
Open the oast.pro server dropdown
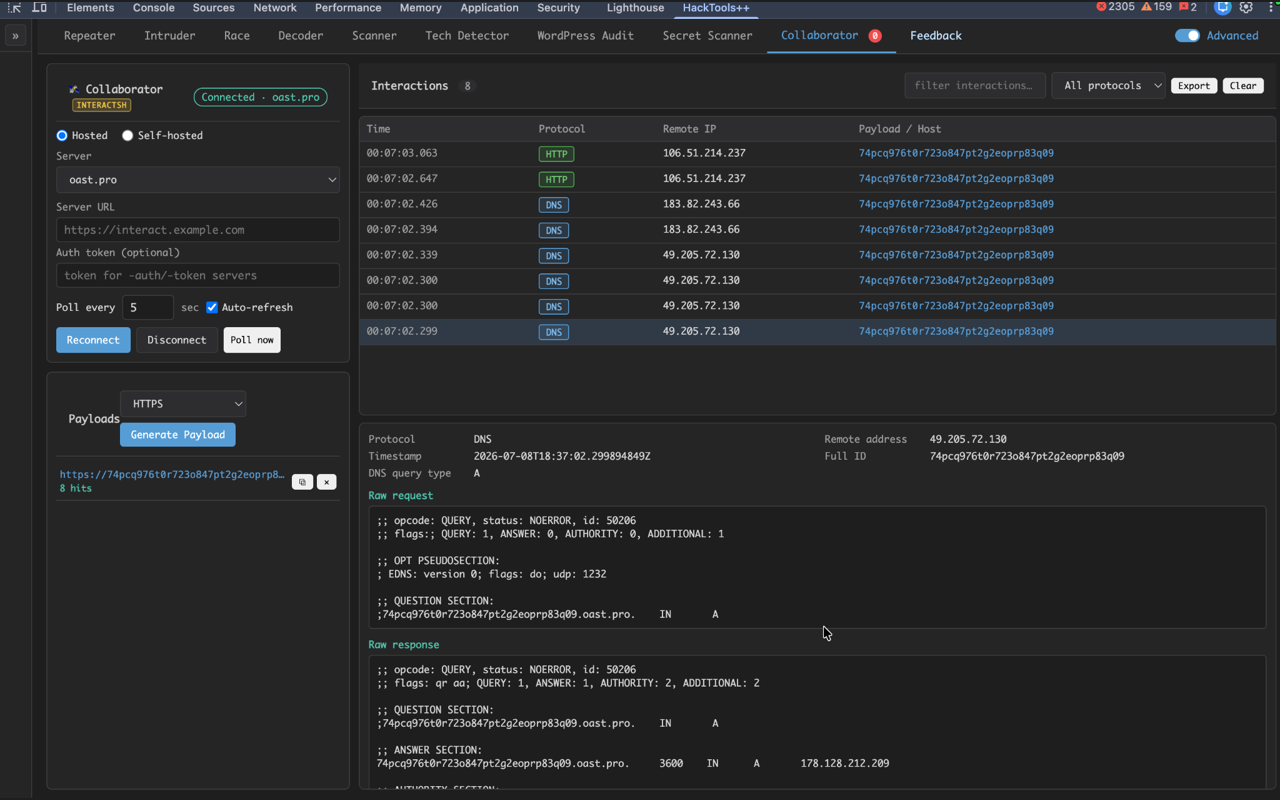pos(198,180)
